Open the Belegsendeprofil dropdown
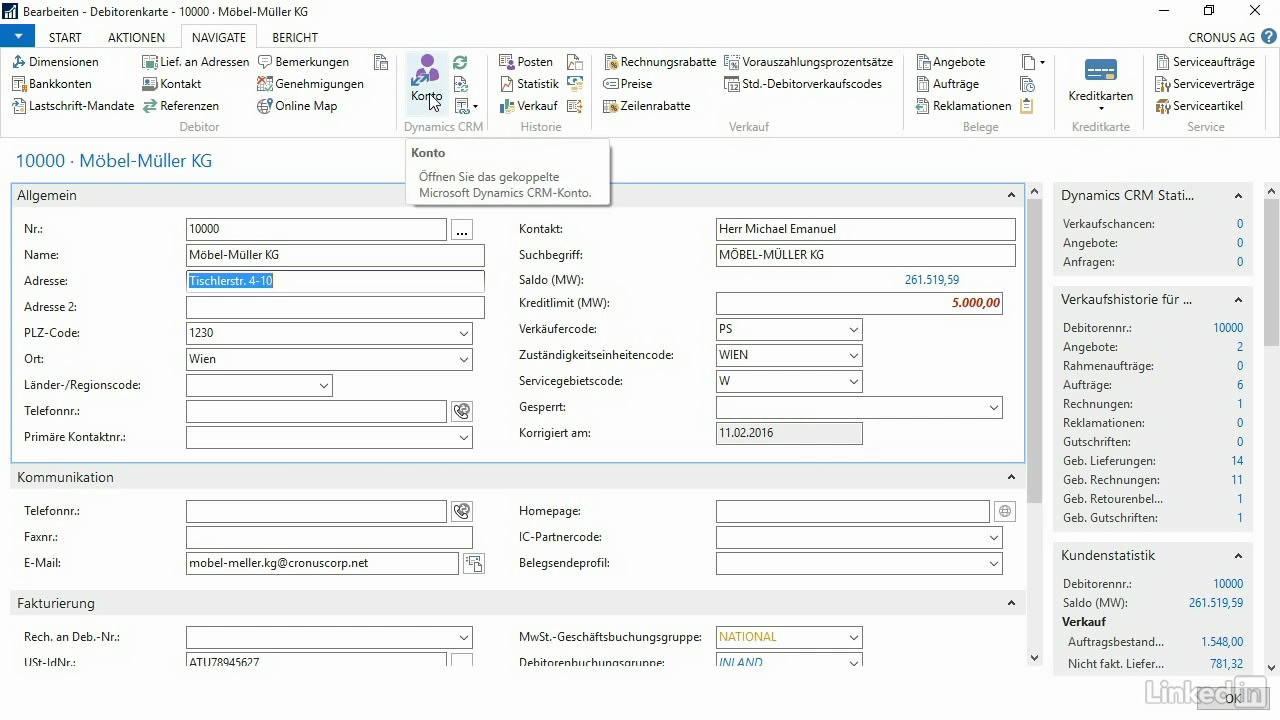Image resolution: width=1280 pixels, height=720 pixels. pyautogui.click(x=994, y=563)
